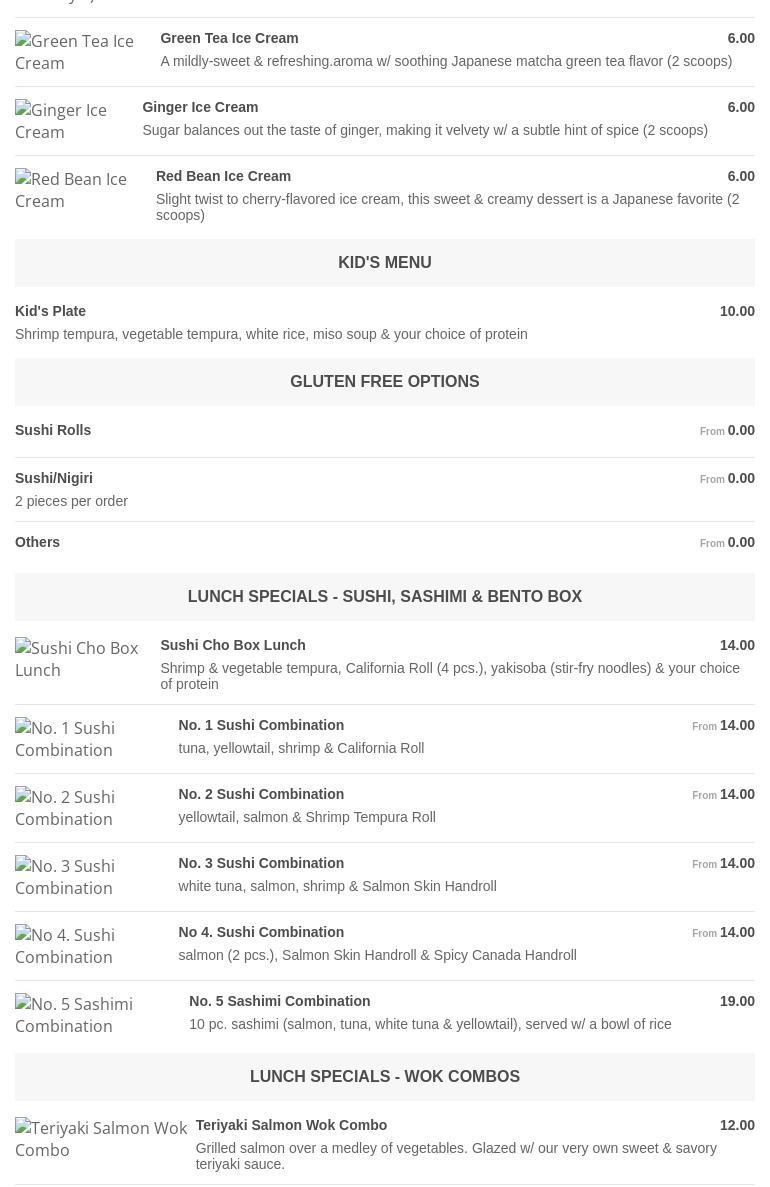Select gluten free Sushi Rolls option
Viewport: 770px width, 1187px height.
pos(53,430)
